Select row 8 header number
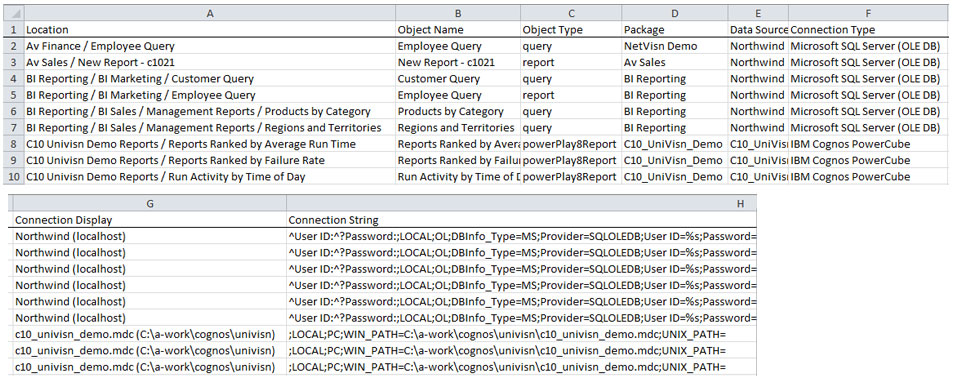Screen dimensions: 960x379 (x=13, y=144)
